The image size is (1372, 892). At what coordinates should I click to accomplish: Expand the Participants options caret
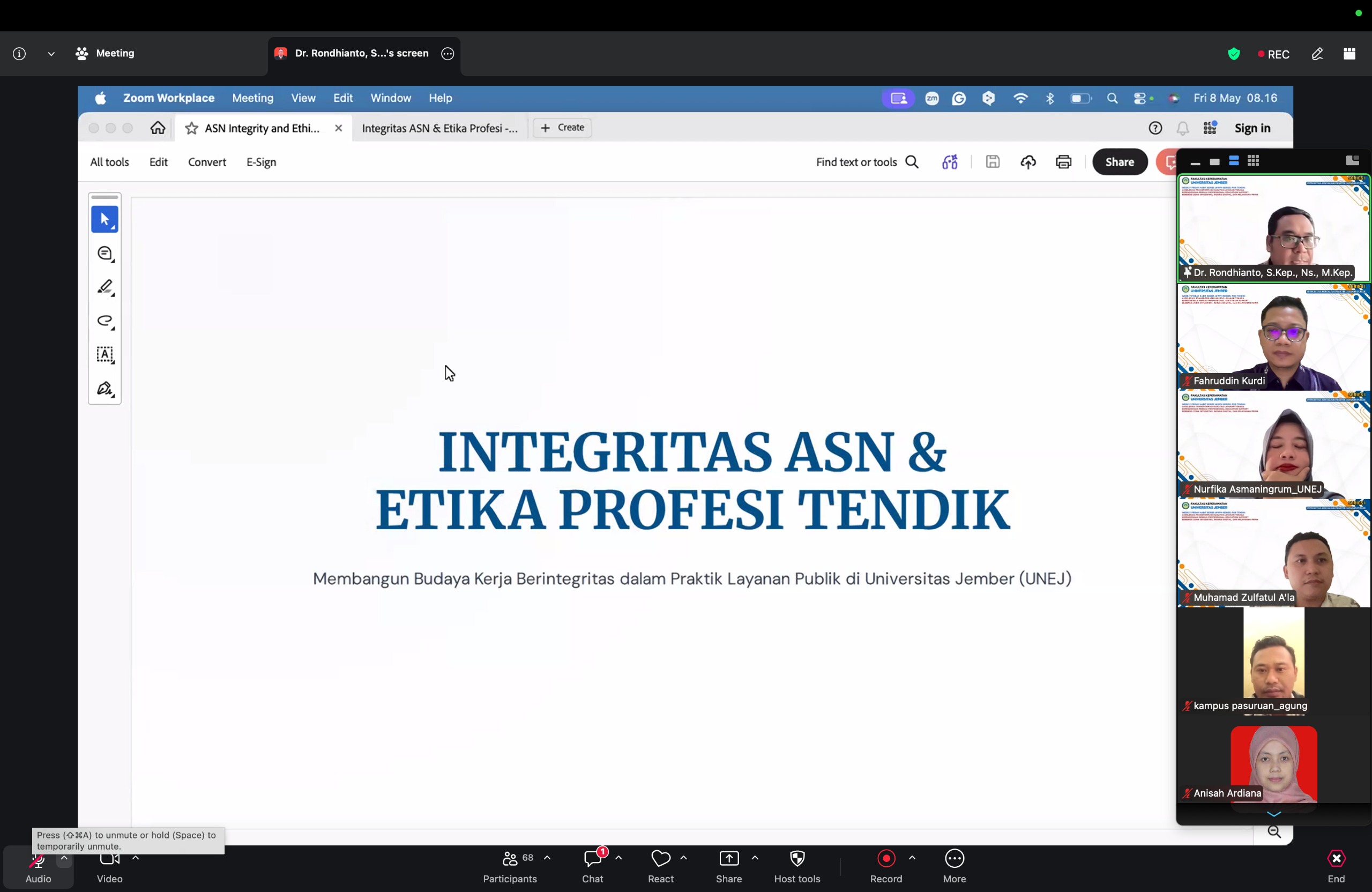point(548,858)
